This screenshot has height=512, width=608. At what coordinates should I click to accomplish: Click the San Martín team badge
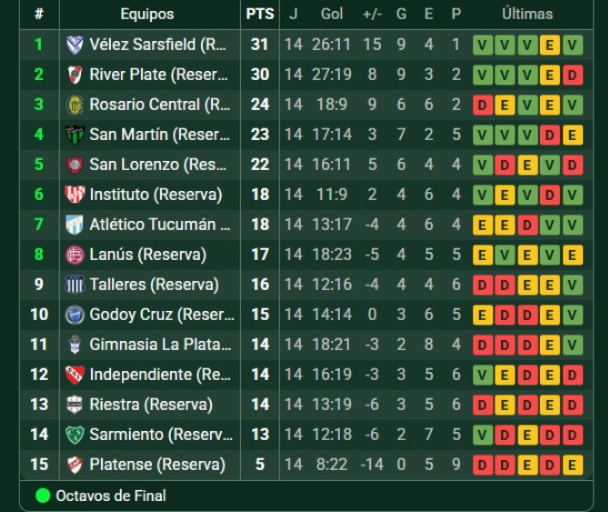74,135
